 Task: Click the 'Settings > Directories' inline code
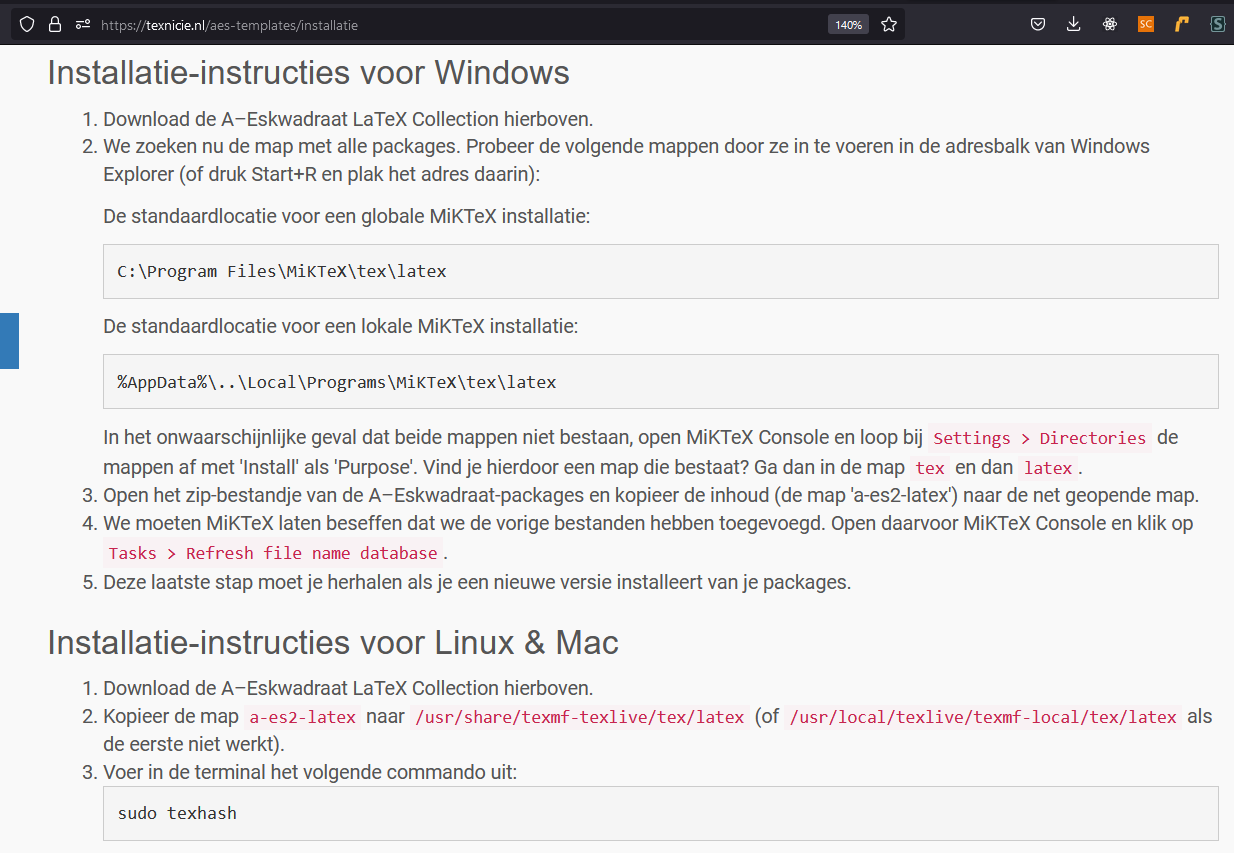pos(1040,438)
